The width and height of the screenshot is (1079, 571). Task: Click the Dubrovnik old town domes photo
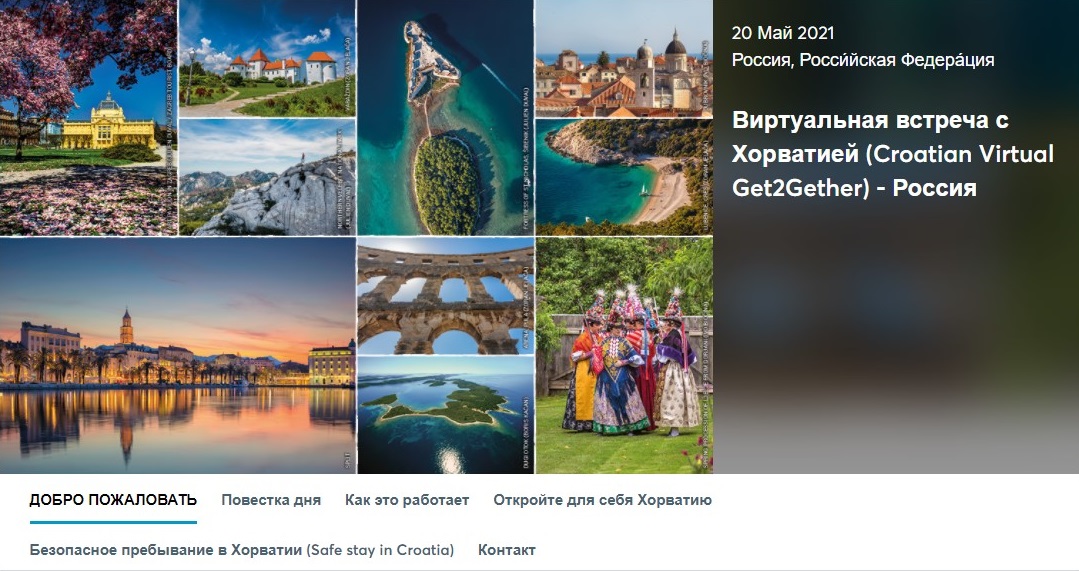624,58
